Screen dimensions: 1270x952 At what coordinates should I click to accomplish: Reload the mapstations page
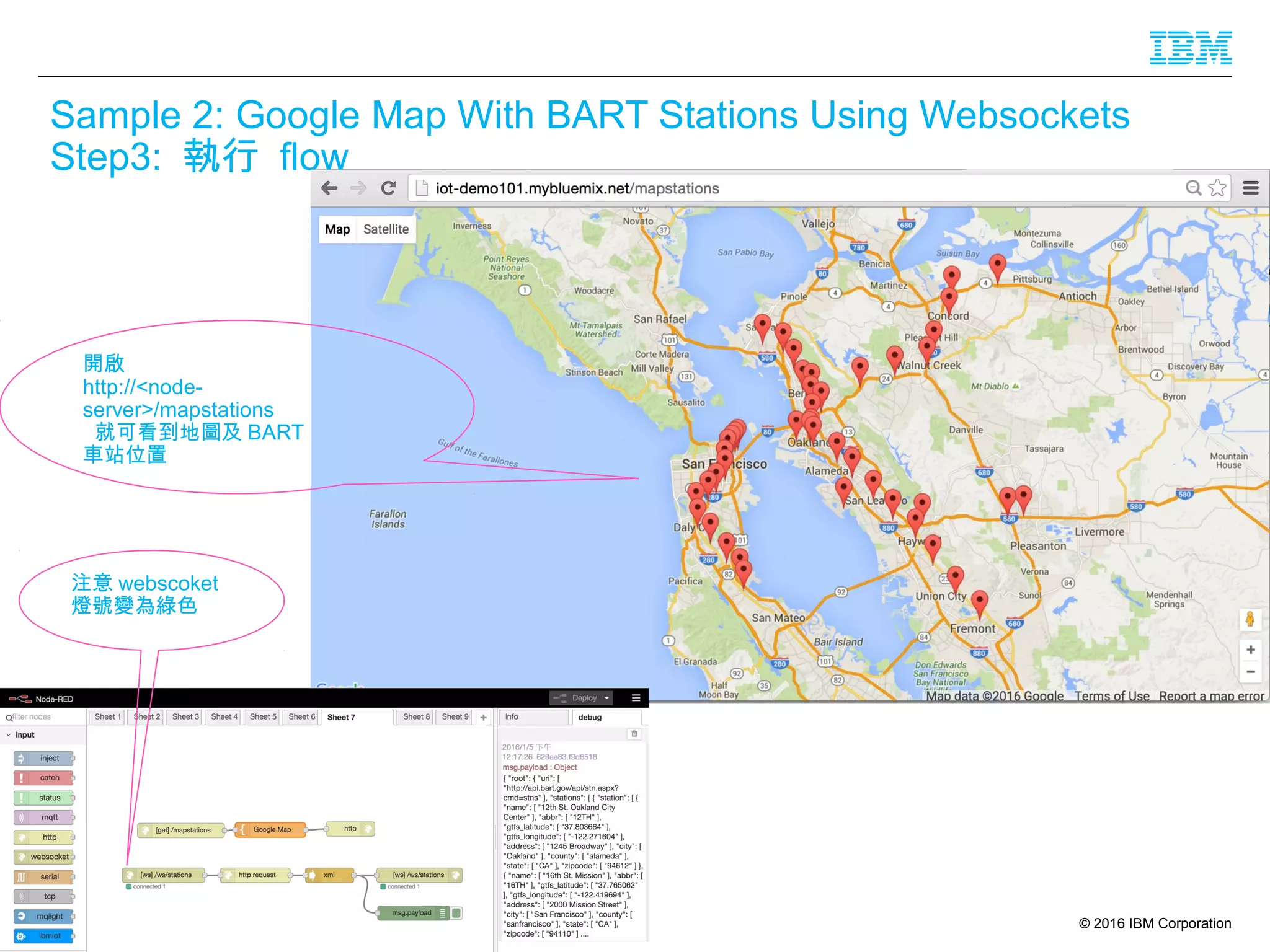[x=389, y=188]
